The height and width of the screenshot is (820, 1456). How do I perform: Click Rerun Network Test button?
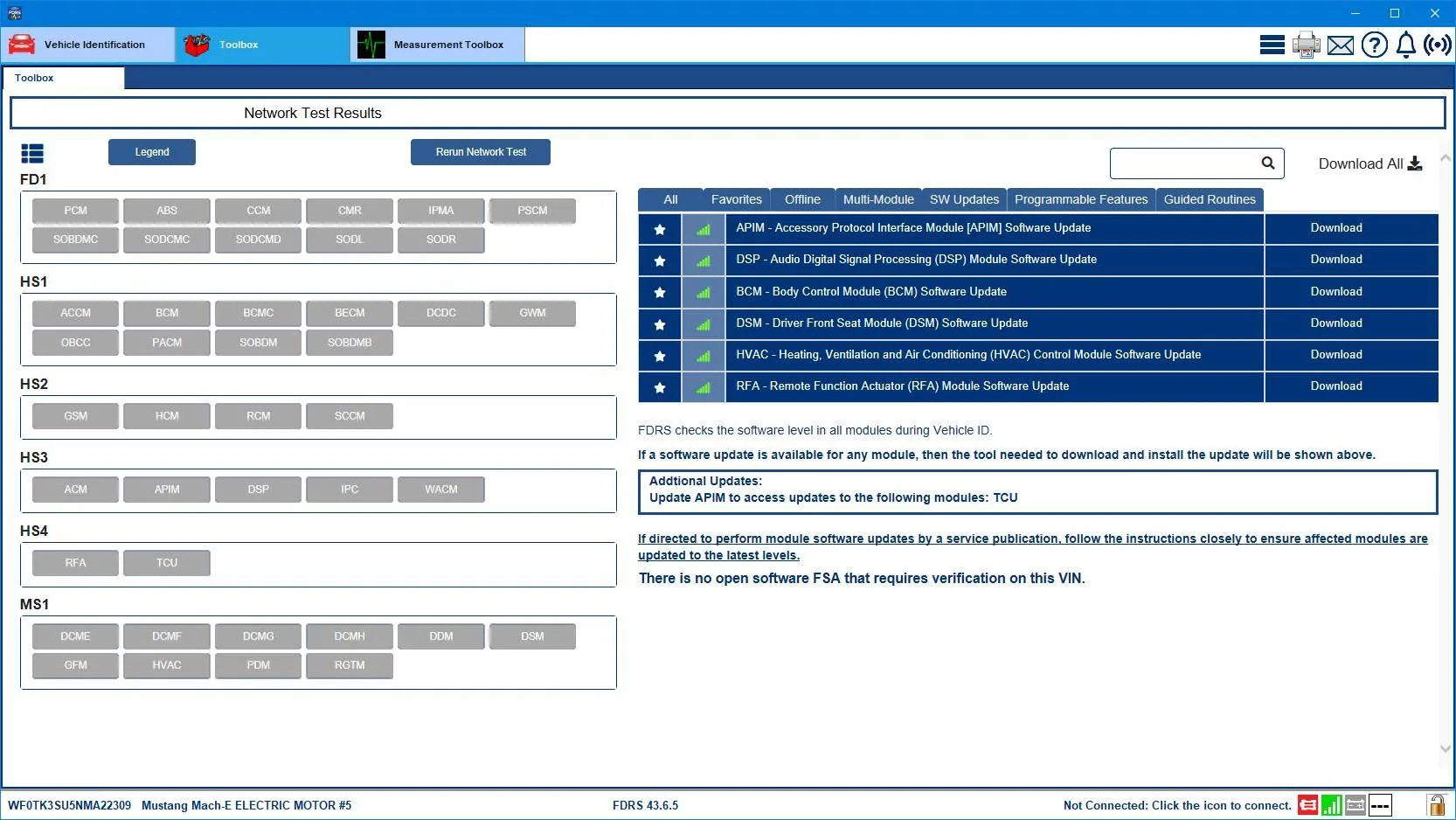481,152
